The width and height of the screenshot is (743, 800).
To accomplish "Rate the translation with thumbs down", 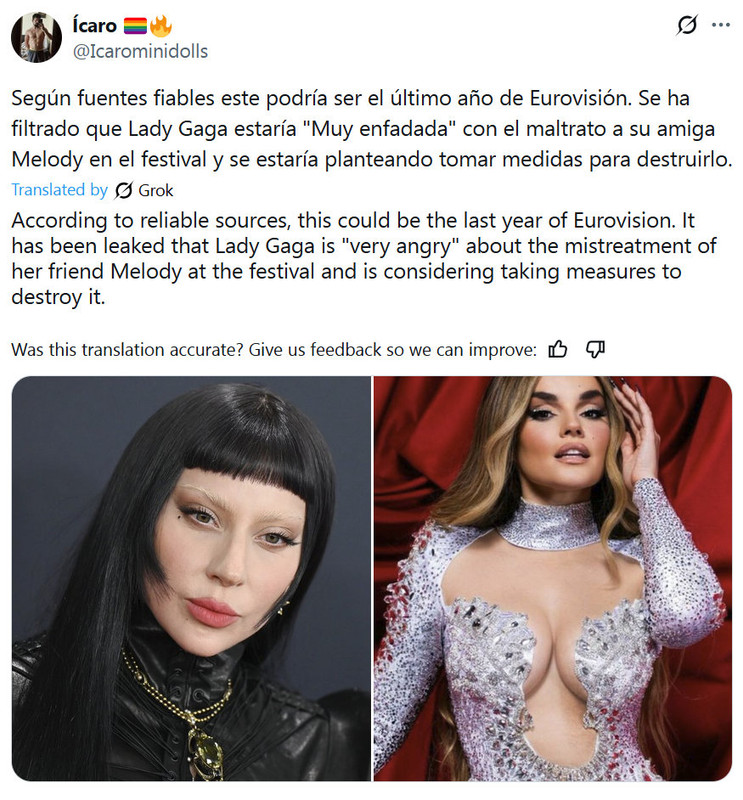I will (x=595, y=349).
